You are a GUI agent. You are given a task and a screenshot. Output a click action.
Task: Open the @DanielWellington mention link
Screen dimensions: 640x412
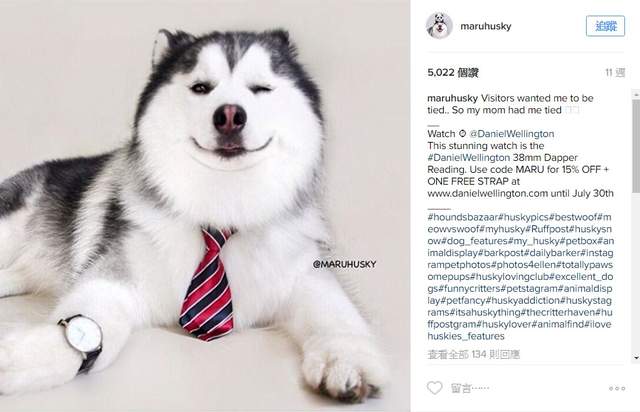(x=512, y=134)
